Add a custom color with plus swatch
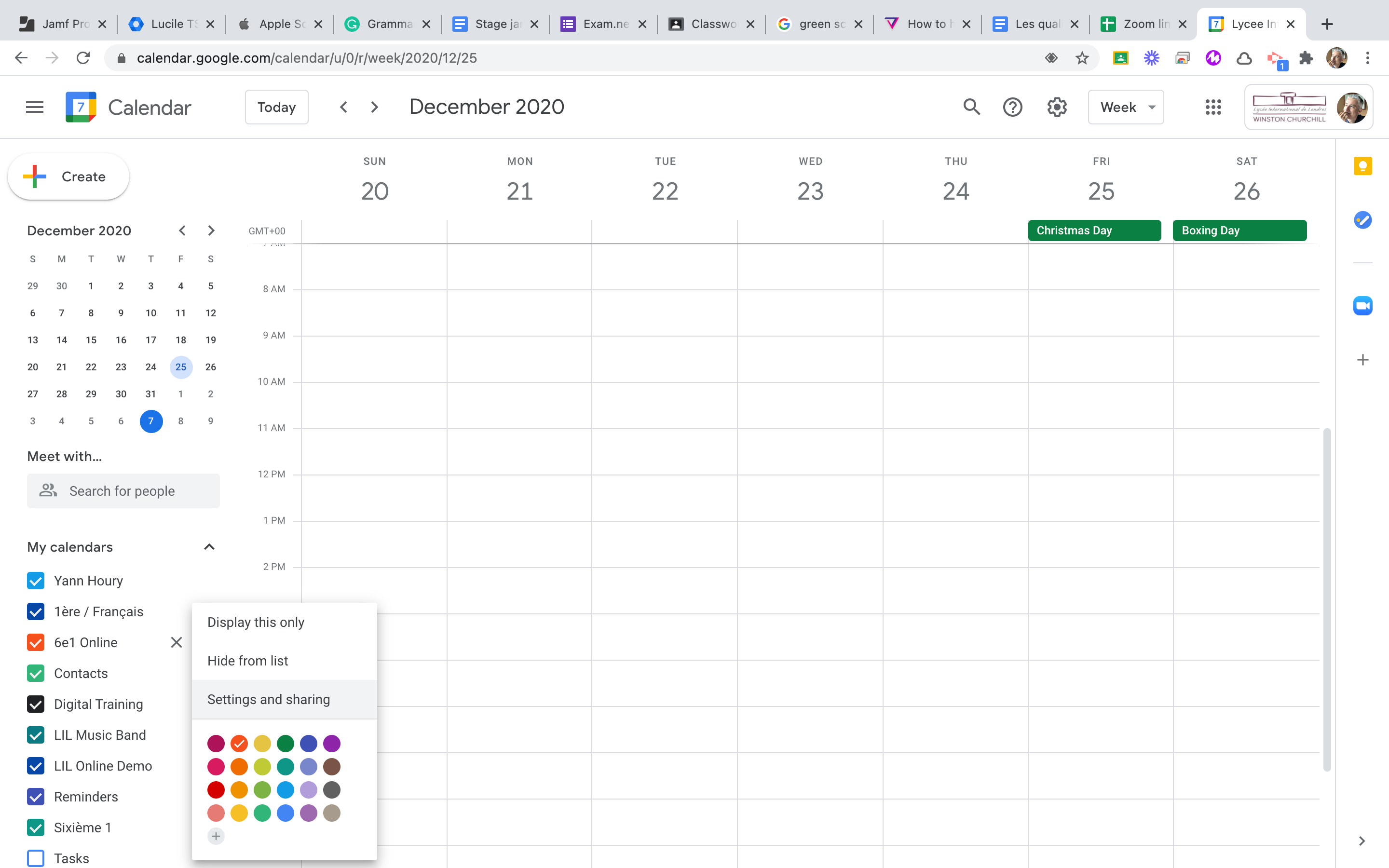 tap(216, 837)
